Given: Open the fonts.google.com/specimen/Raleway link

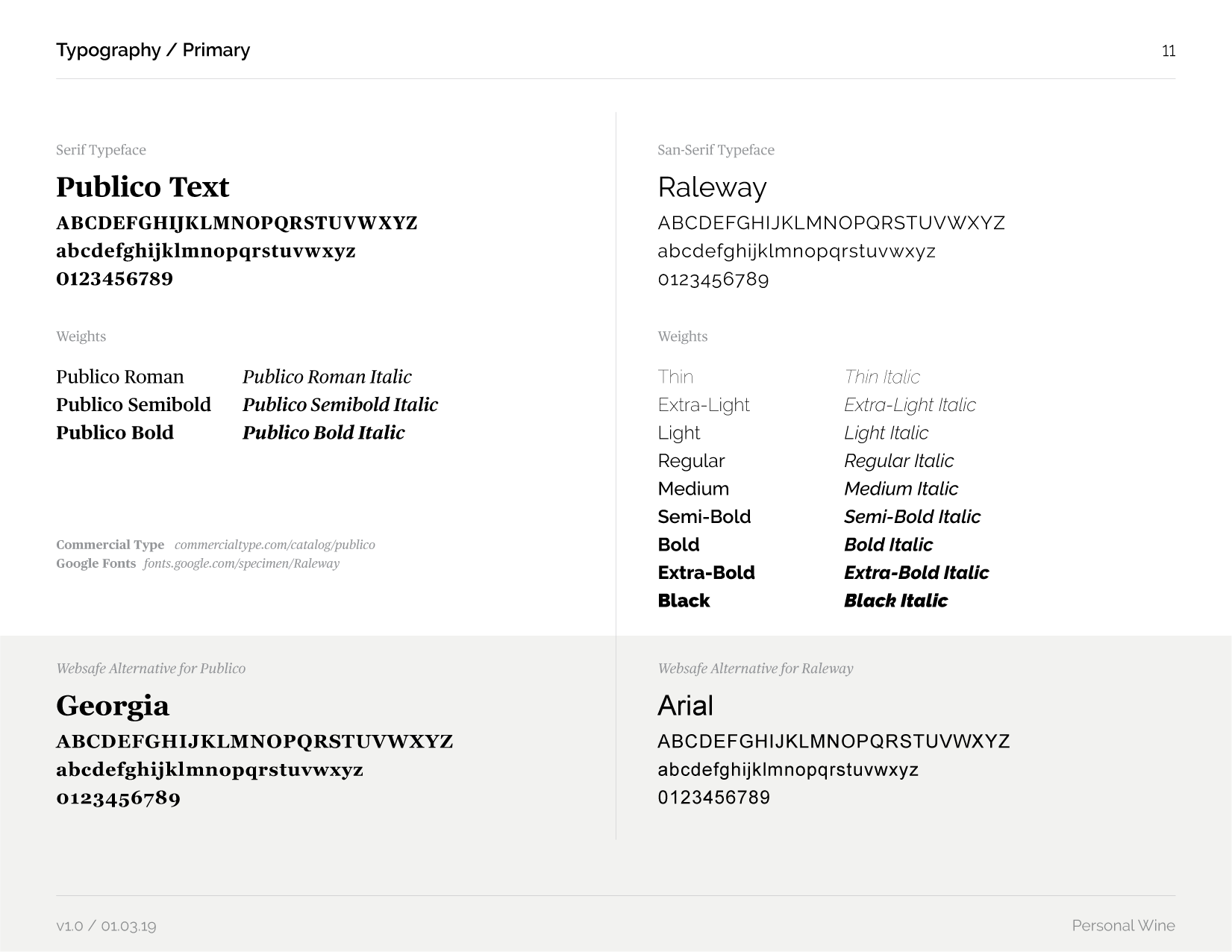Looking at the screenshot, I should [241, 563].
